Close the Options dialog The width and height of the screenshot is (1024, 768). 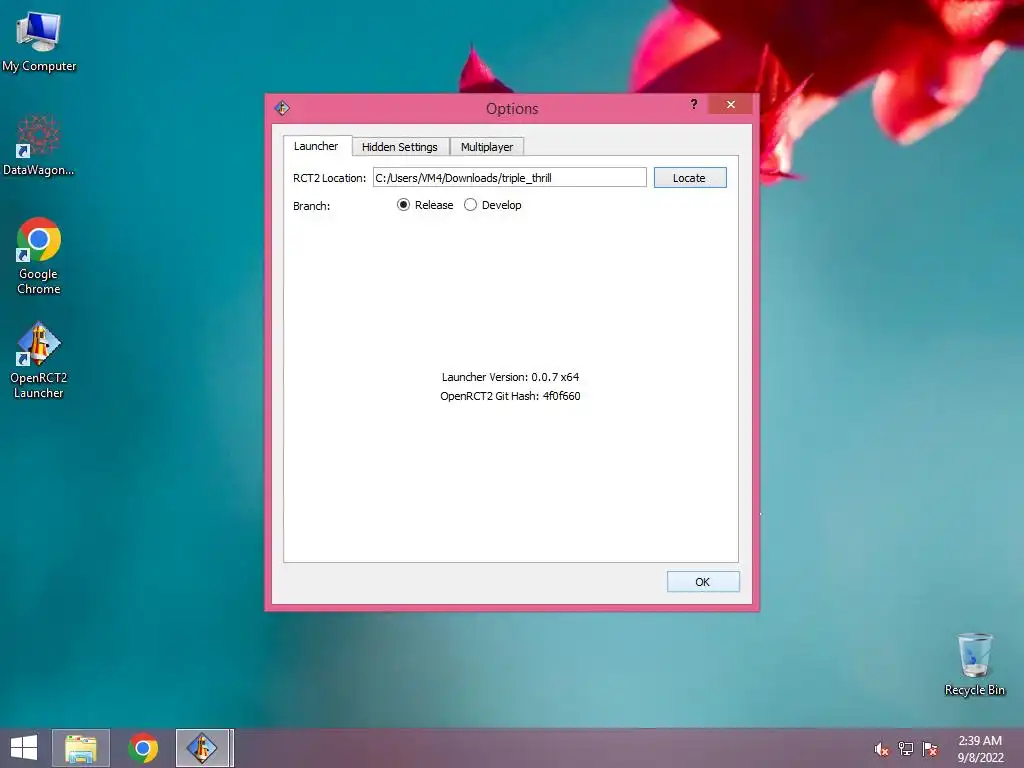tap(731, 104)
